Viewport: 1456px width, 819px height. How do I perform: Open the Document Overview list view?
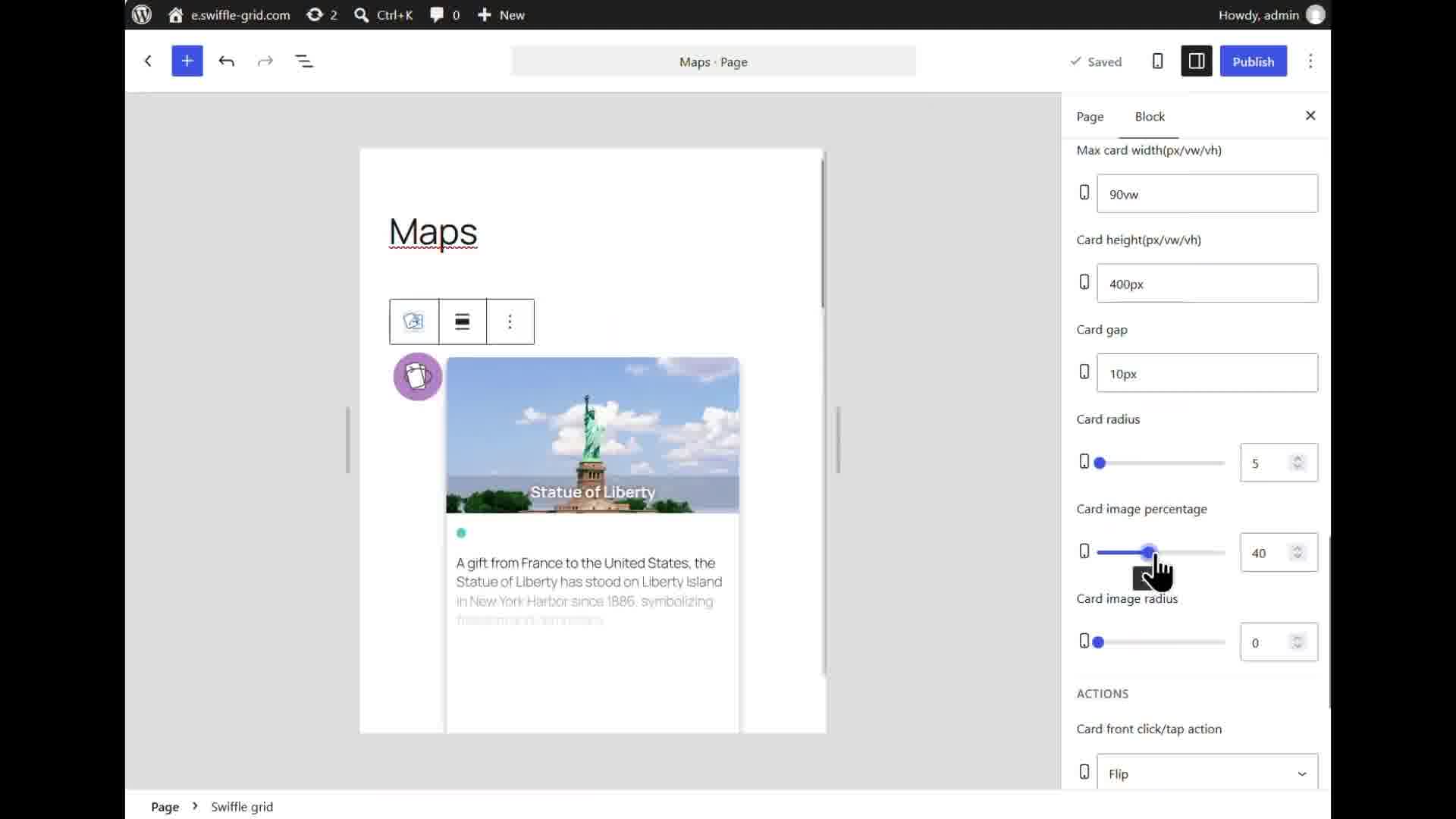click(x=304, y=61)
